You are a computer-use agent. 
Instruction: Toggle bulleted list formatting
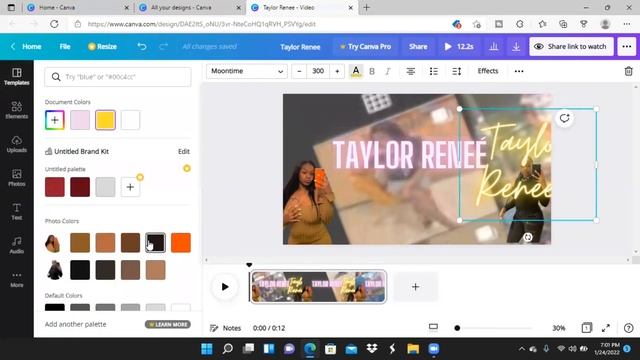coord(433,71)
